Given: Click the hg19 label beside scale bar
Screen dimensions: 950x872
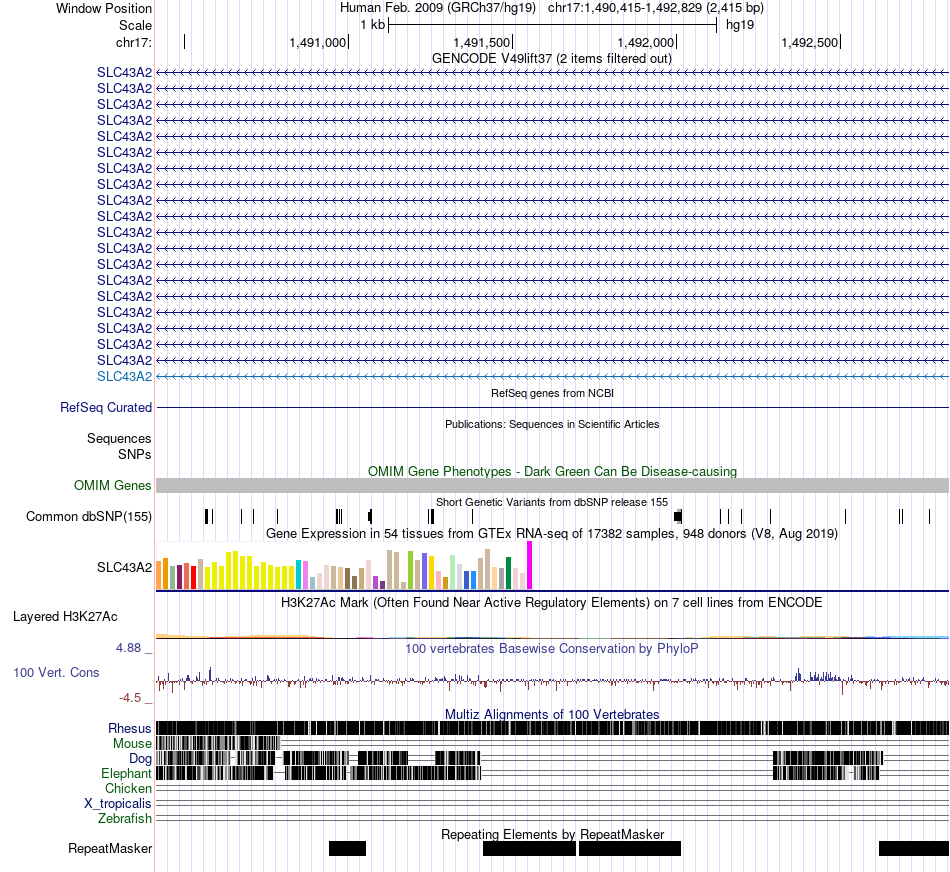Looking at the screenshot, I should tap(740, 25).
